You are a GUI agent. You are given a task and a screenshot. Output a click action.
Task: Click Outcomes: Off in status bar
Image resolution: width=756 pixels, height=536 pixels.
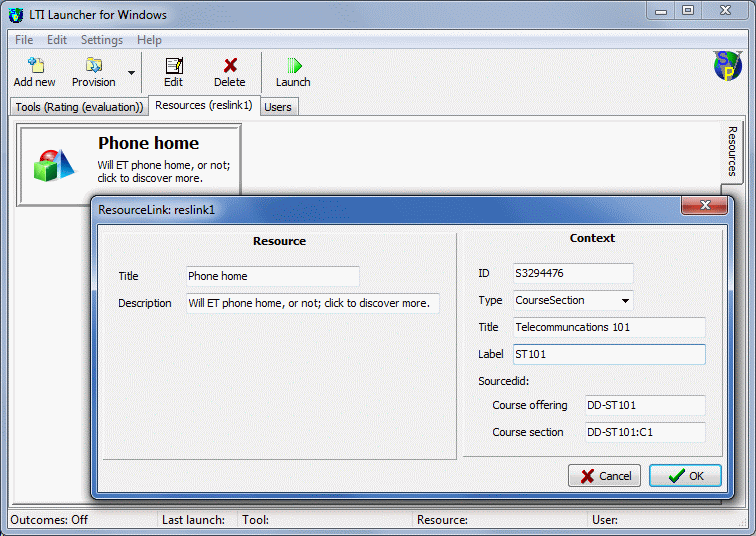49,520
